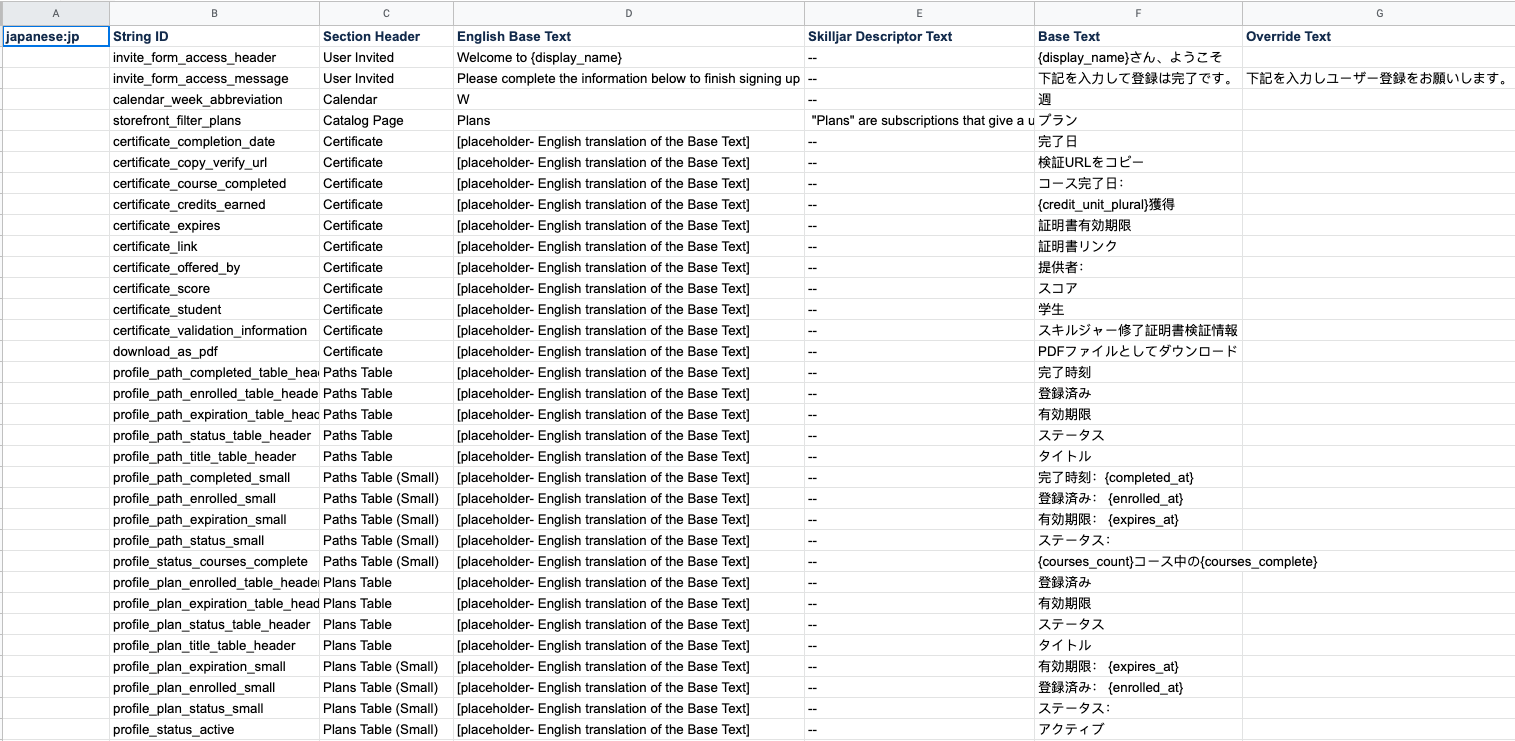Click the base text cell プラン
The height and width of the screenshot is (741, 1515).
pyautogui.click(x=1139, y=121)
